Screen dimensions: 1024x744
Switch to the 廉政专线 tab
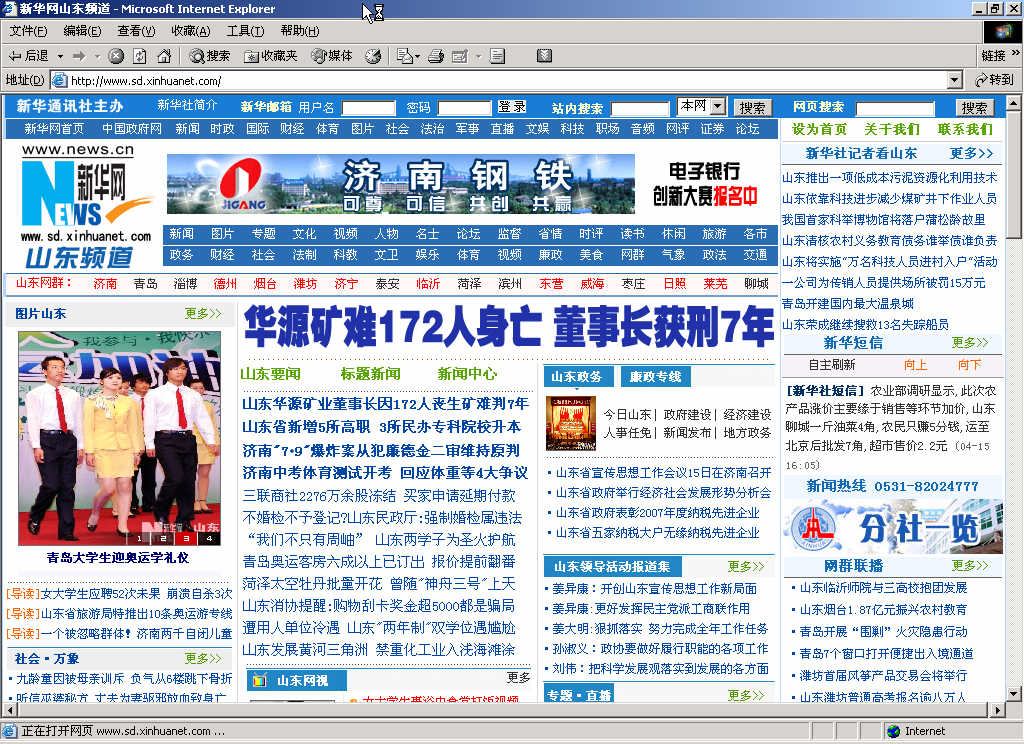point(655,377)
